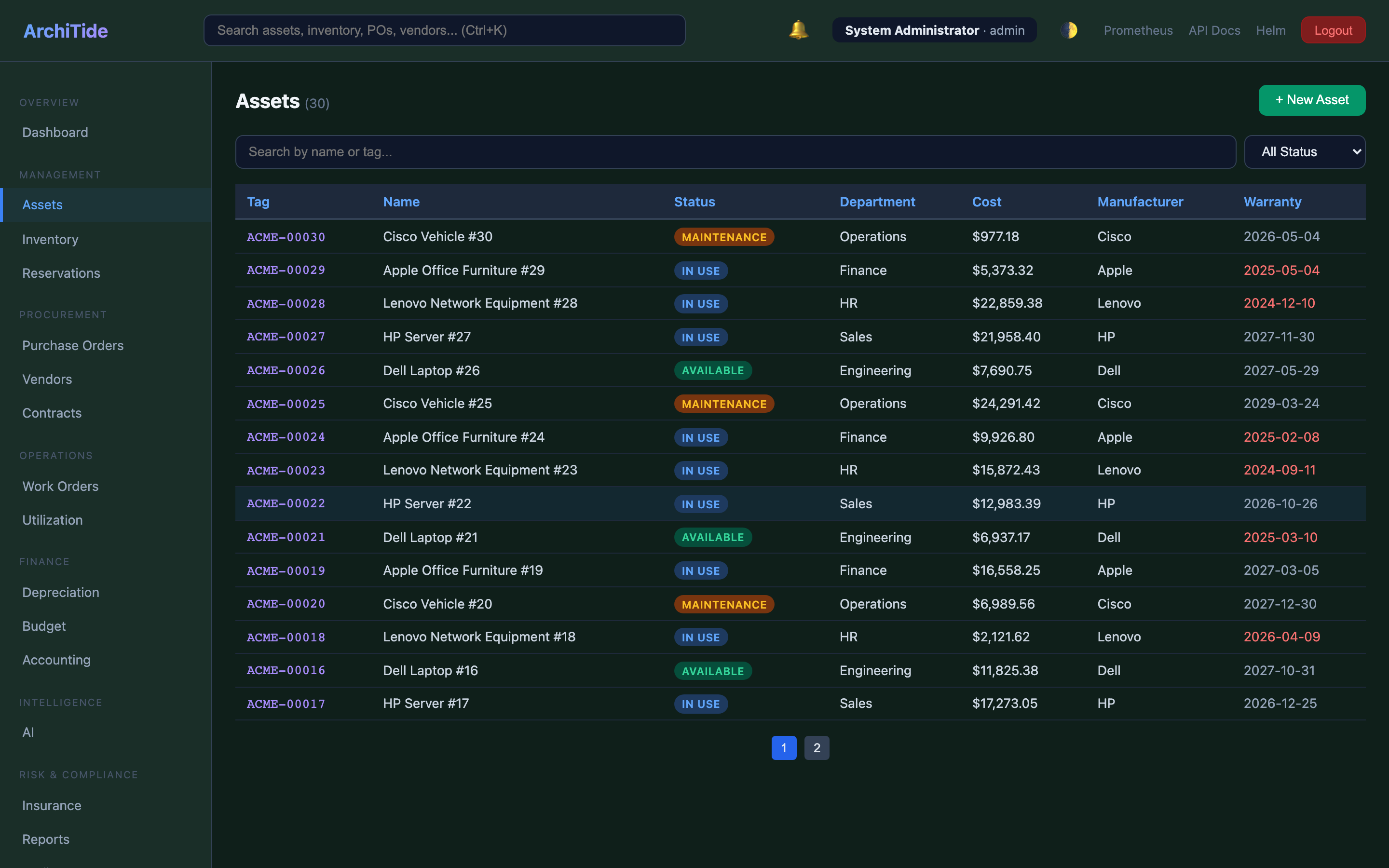The height and width of the screenshot is (868, 1389).
Task: Sort the table by Warranty column
Action: pos(1272,202)
